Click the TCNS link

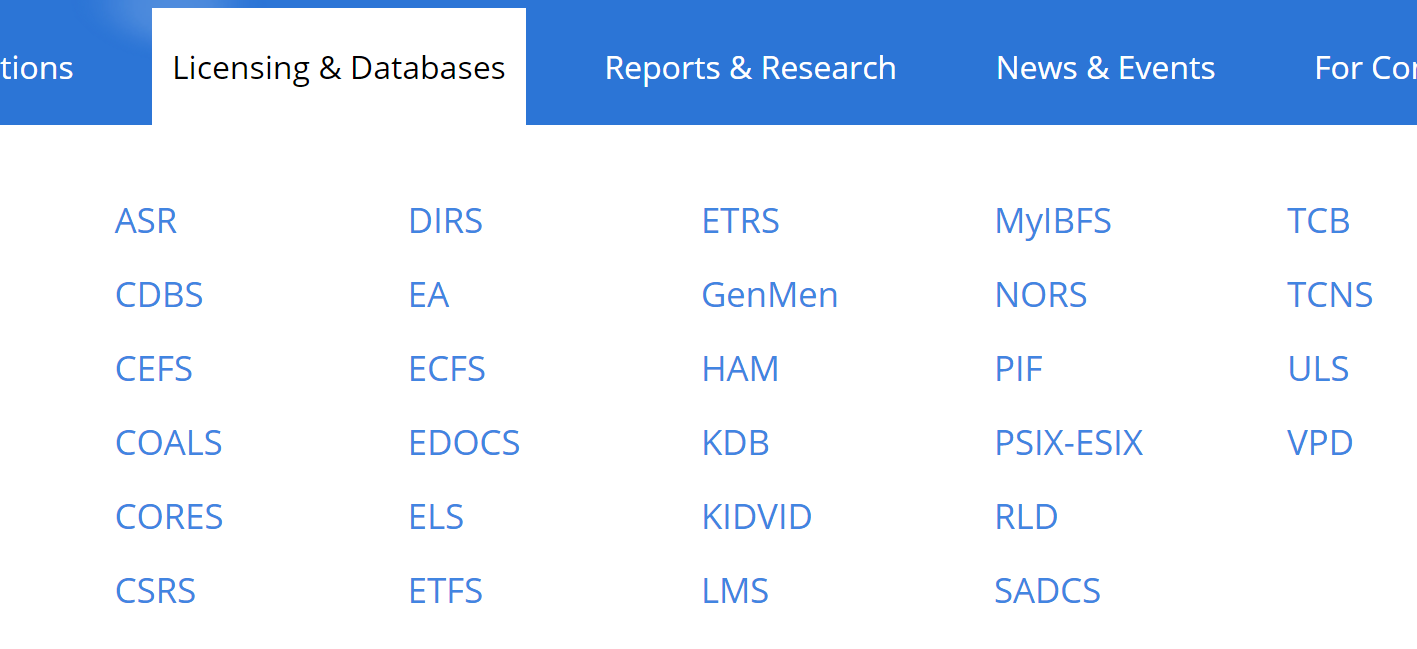click(x=1330, y=295)
